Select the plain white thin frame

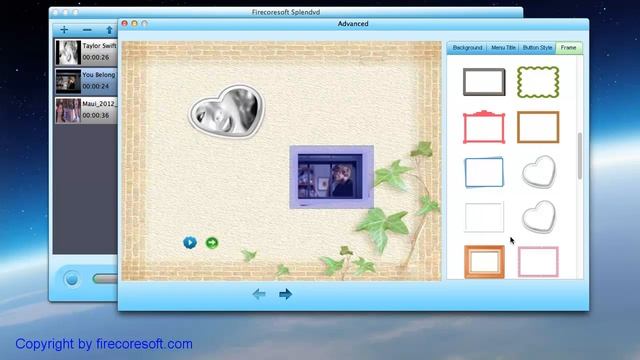(x=484, y=217)
